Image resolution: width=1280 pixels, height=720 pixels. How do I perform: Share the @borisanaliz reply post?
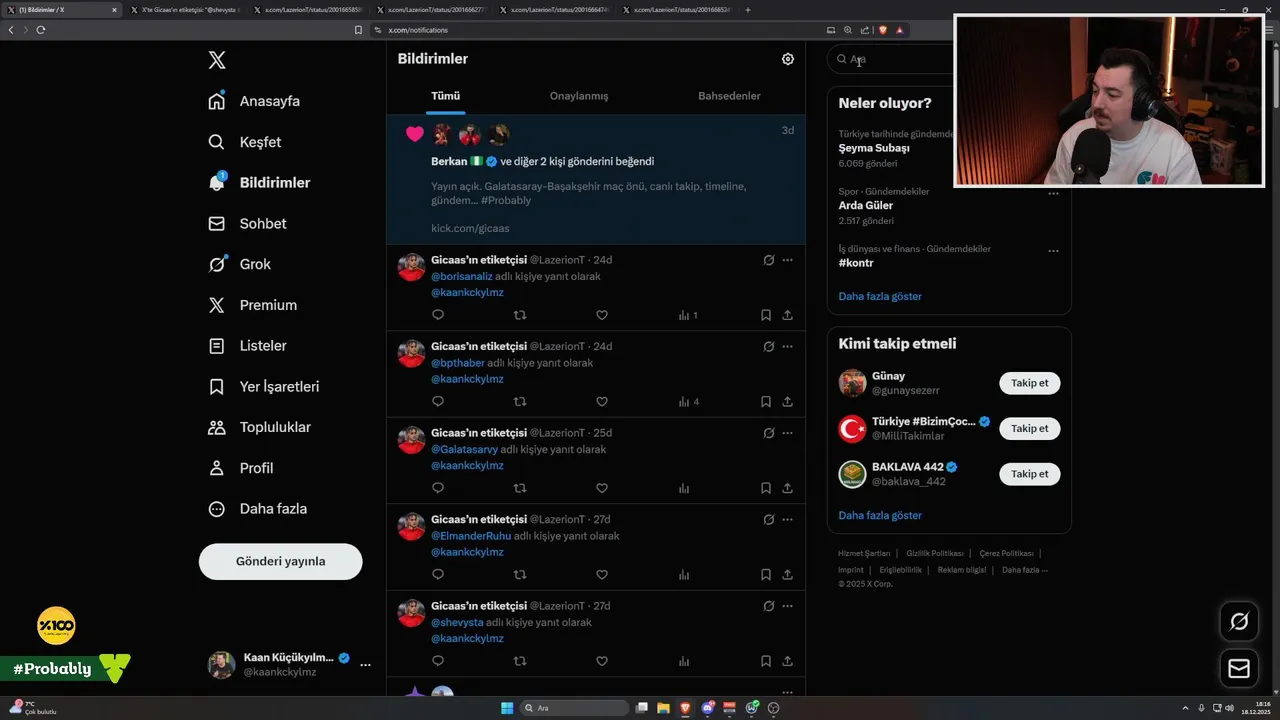click(788, 315)
